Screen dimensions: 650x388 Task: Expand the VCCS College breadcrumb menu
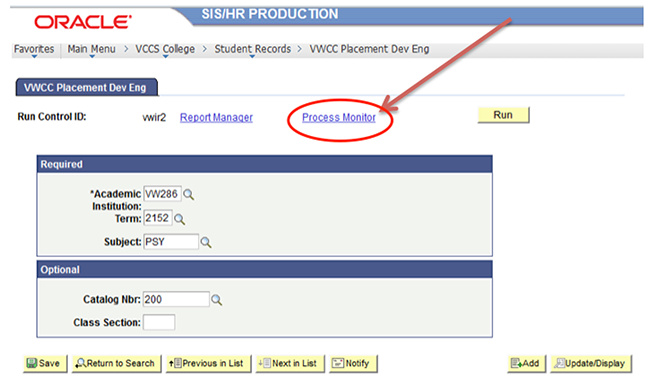click(165, 49)
